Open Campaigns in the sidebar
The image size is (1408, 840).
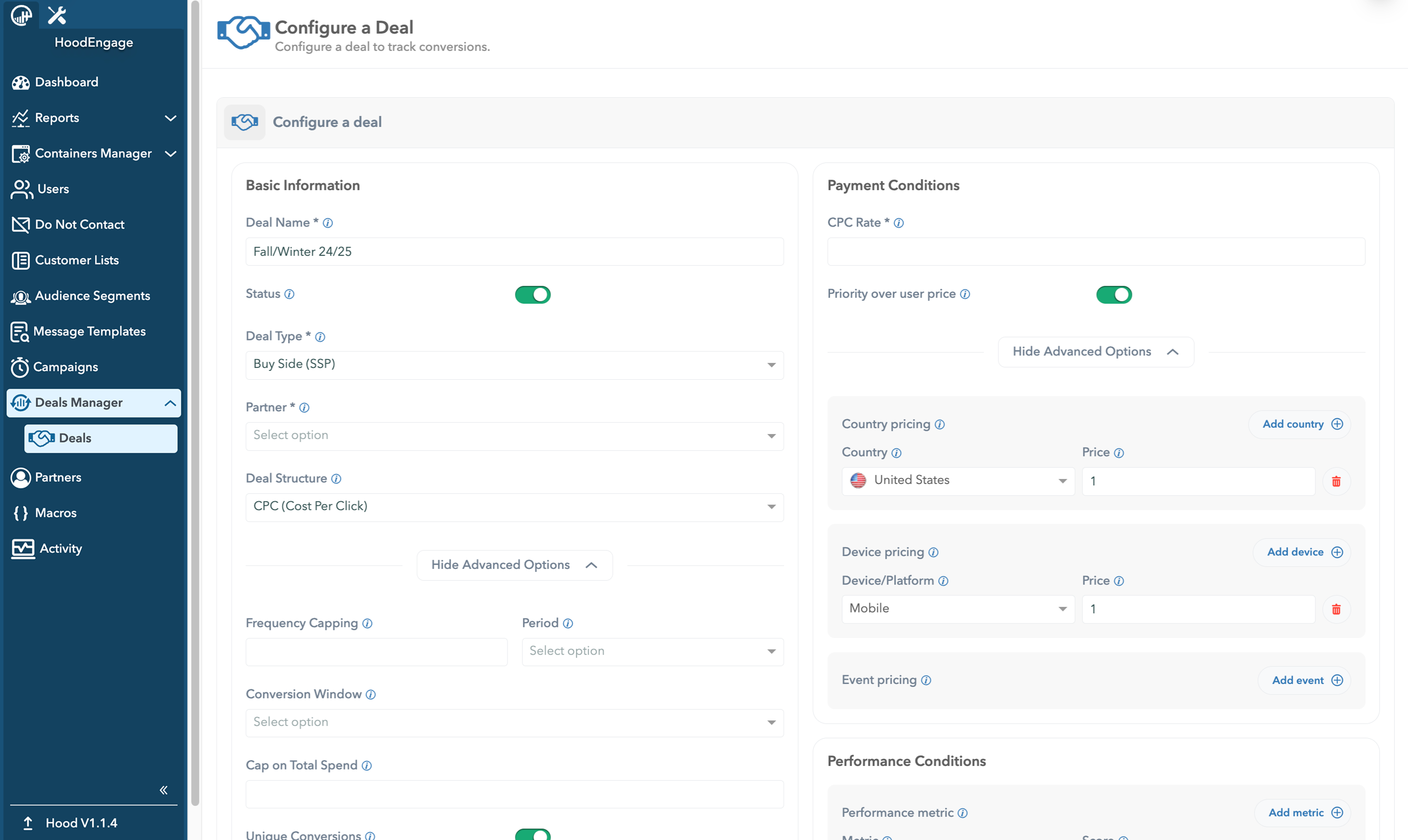[x=65, y=367]
